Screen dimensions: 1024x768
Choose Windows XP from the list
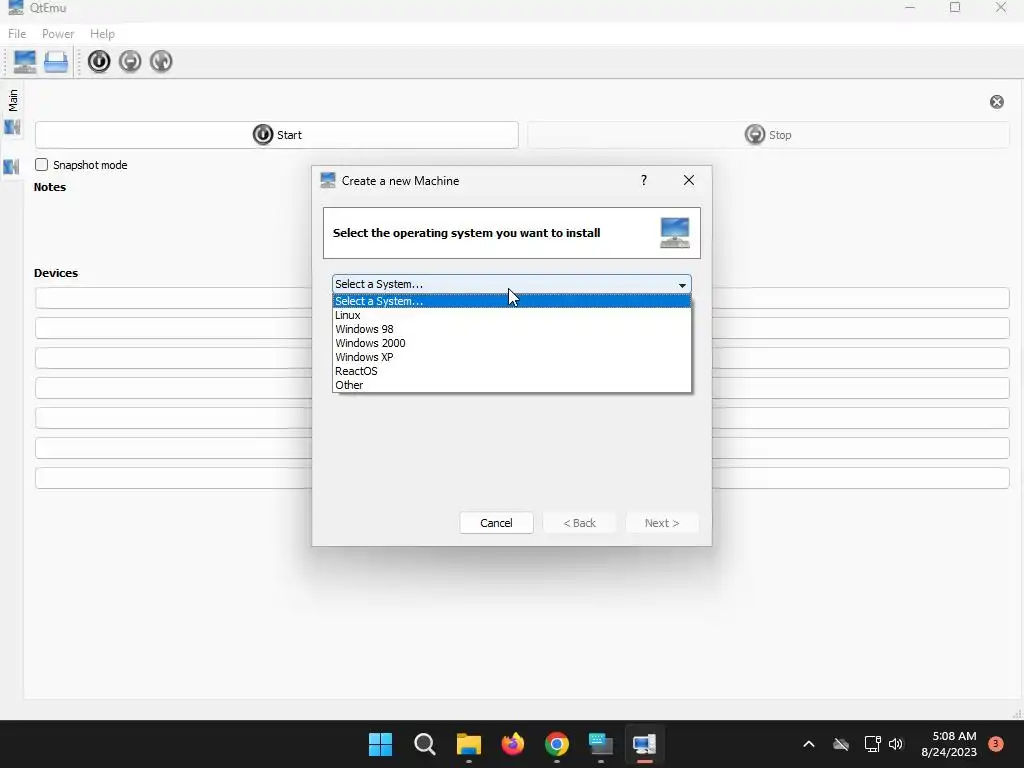[511, 357]
